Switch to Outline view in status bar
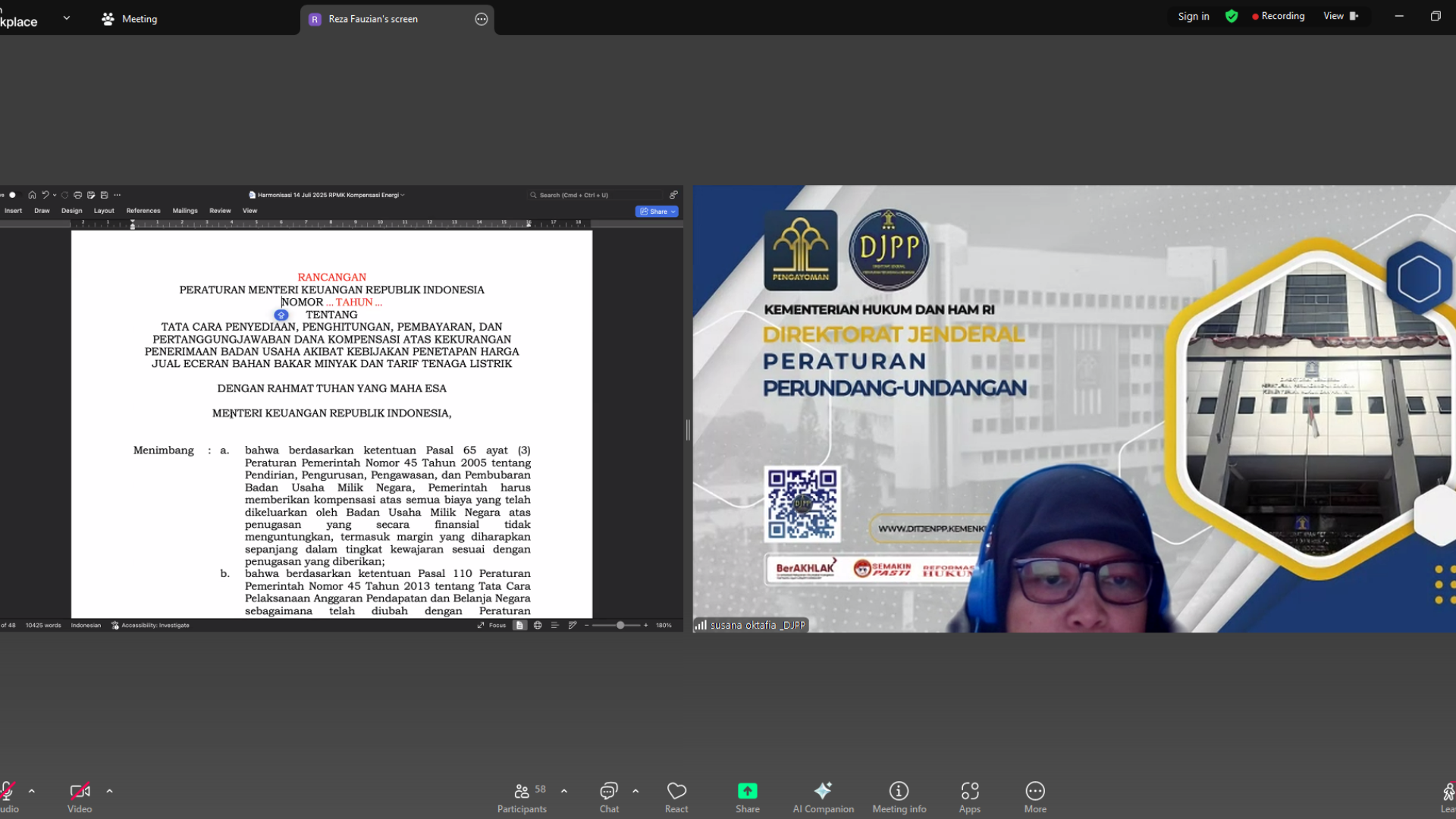Image resolution: width=1456 pixels, height=819 pixels. click(x=554, y=626)
